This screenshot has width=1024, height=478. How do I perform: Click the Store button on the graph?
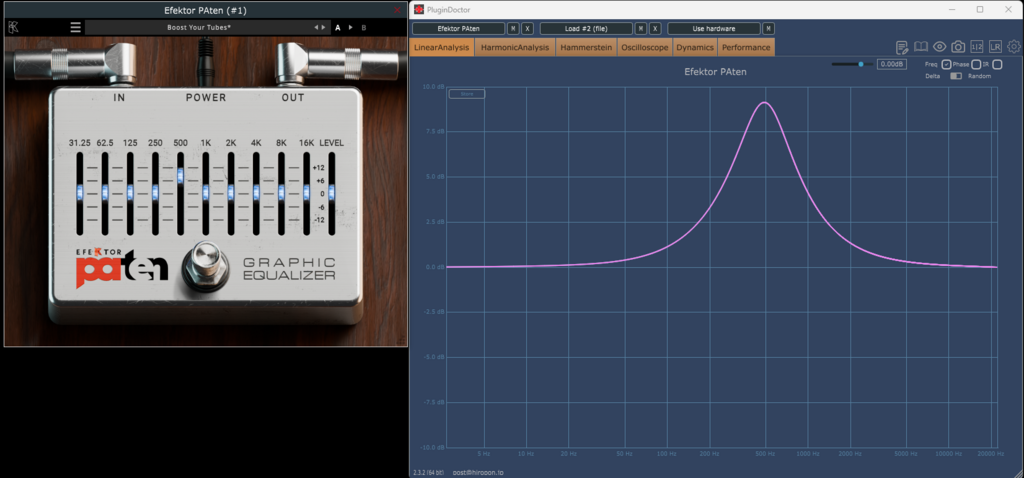[x=467, y=94]
